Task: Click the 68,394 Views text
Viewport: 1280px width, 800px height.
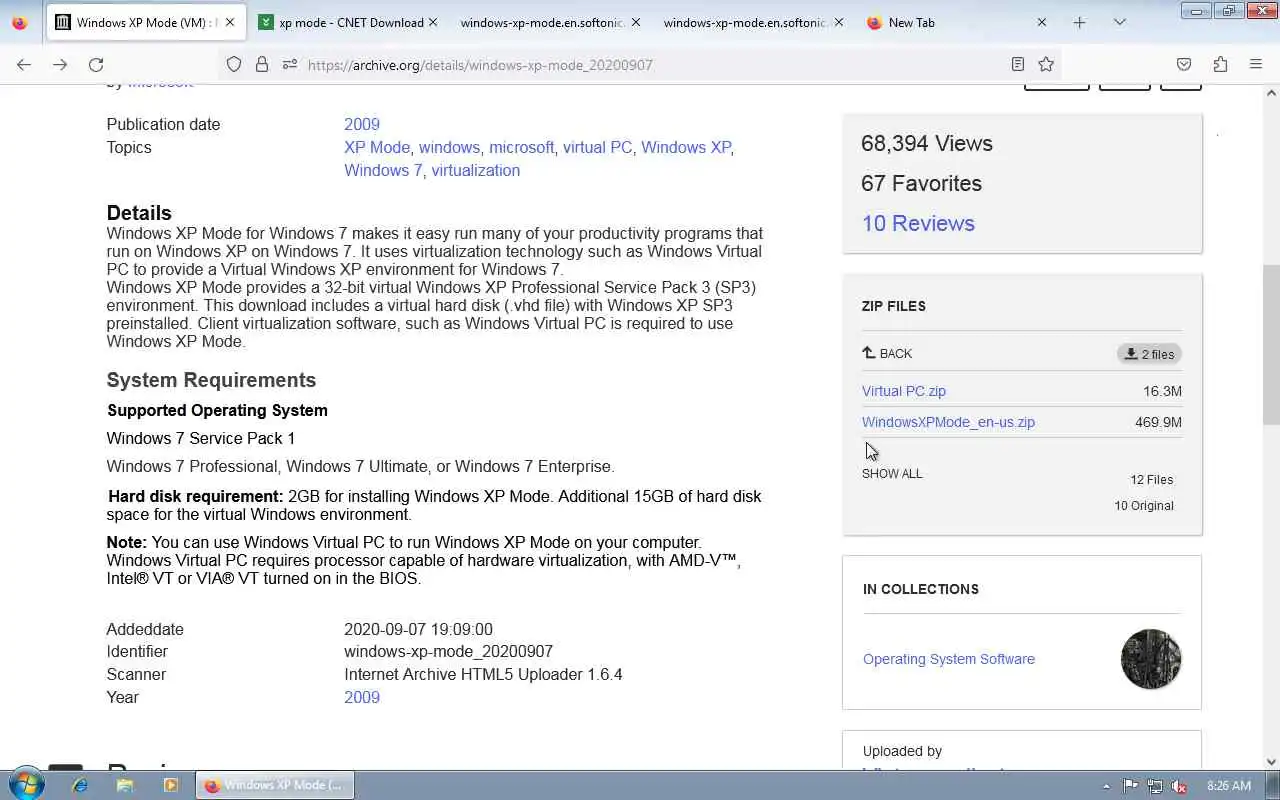Action: (927, 143)
